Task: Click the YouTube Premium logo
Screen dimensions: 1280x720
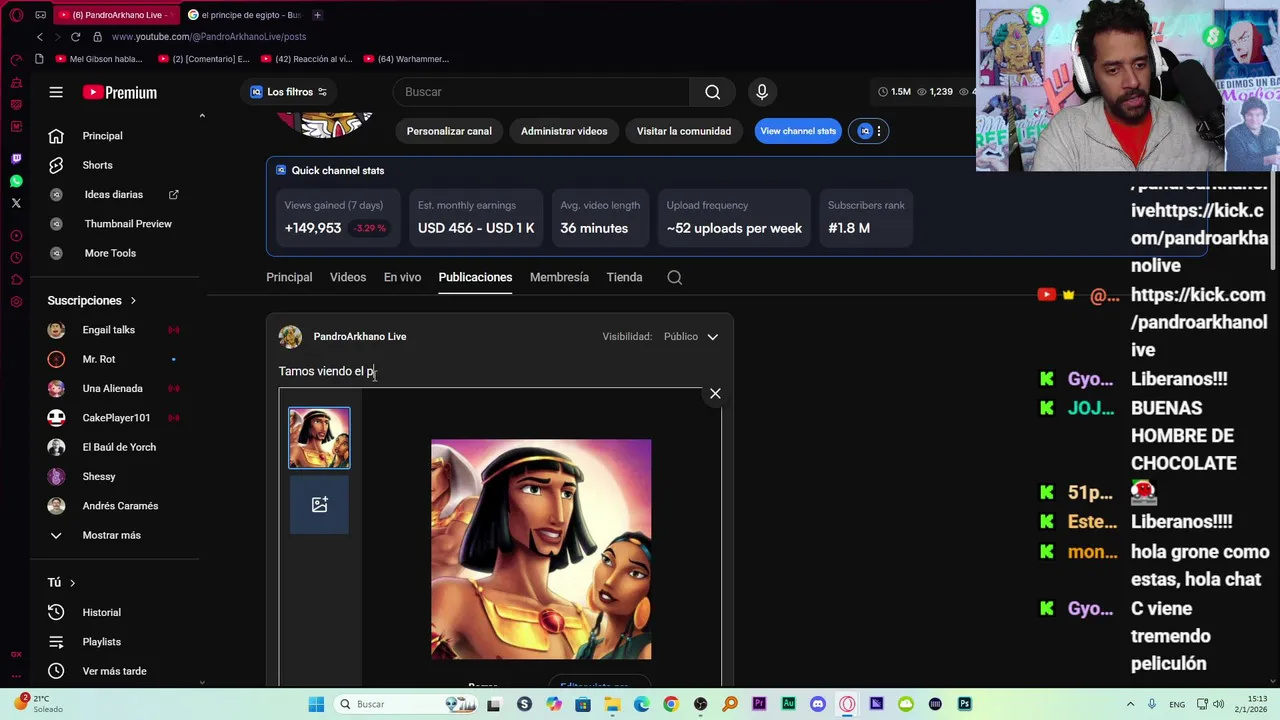Action: tap(120, 92)
